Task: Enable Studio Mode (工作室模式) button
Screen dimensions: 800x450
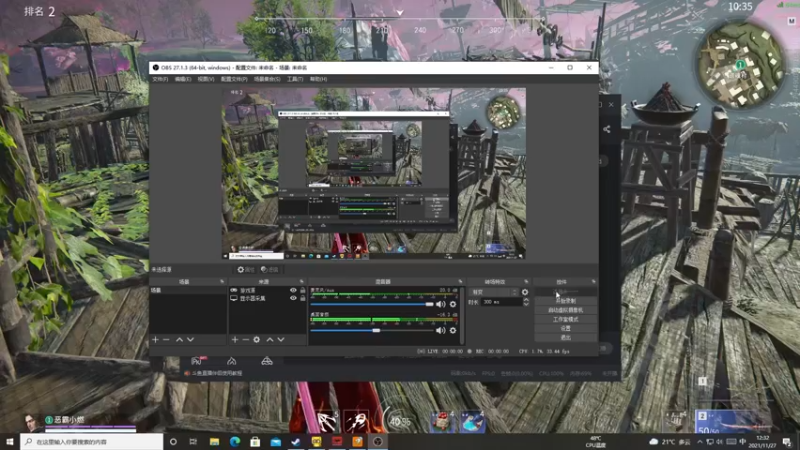Action: [565, 319]
